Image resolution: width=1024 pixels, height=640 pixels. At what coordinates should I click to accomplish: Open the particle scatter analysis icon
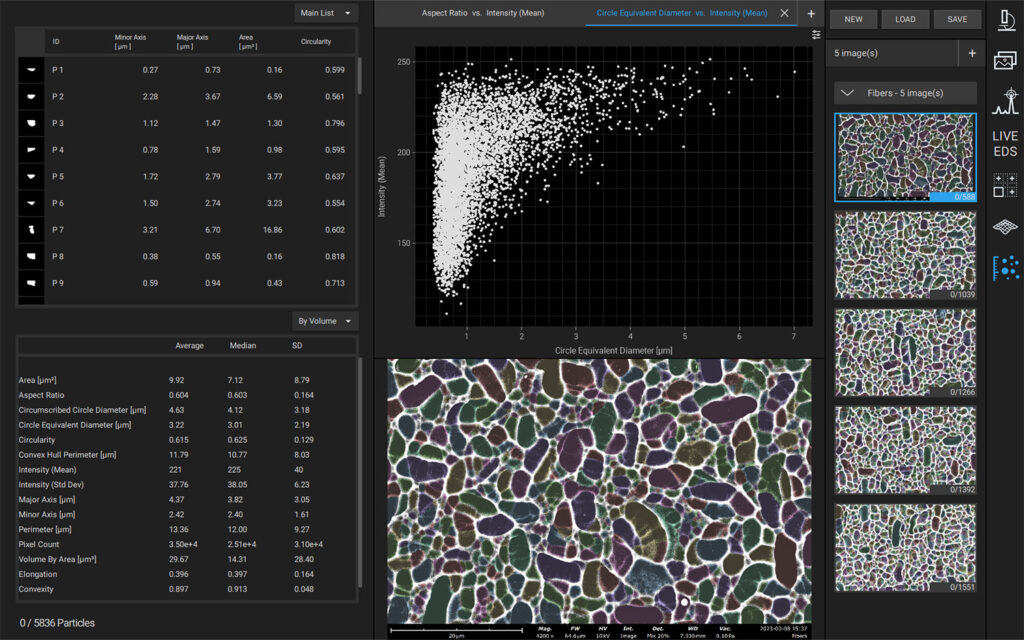pos(1004,265)
